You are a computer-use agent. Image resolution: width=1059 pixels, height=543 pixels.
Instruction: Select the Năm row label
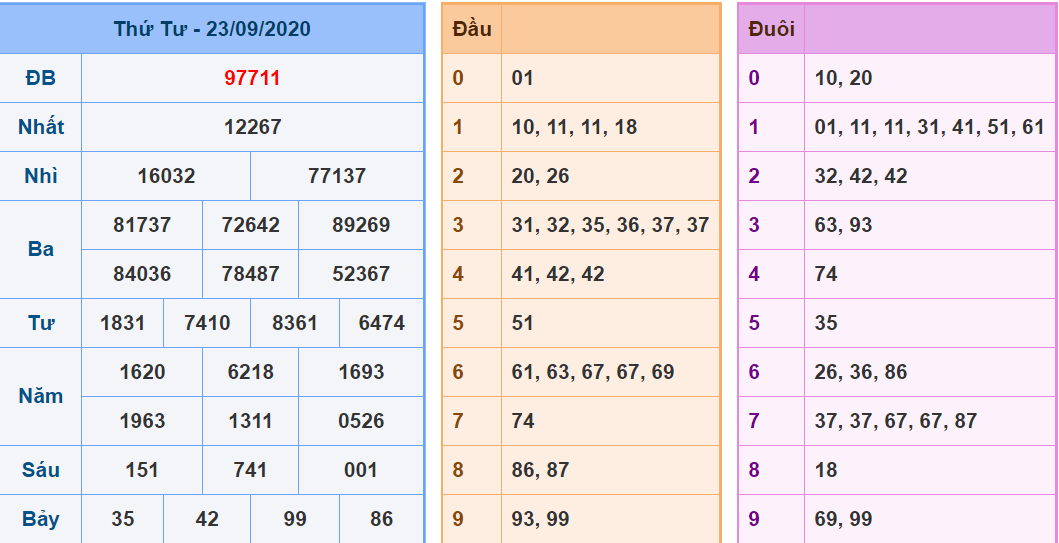coord(41,396)
